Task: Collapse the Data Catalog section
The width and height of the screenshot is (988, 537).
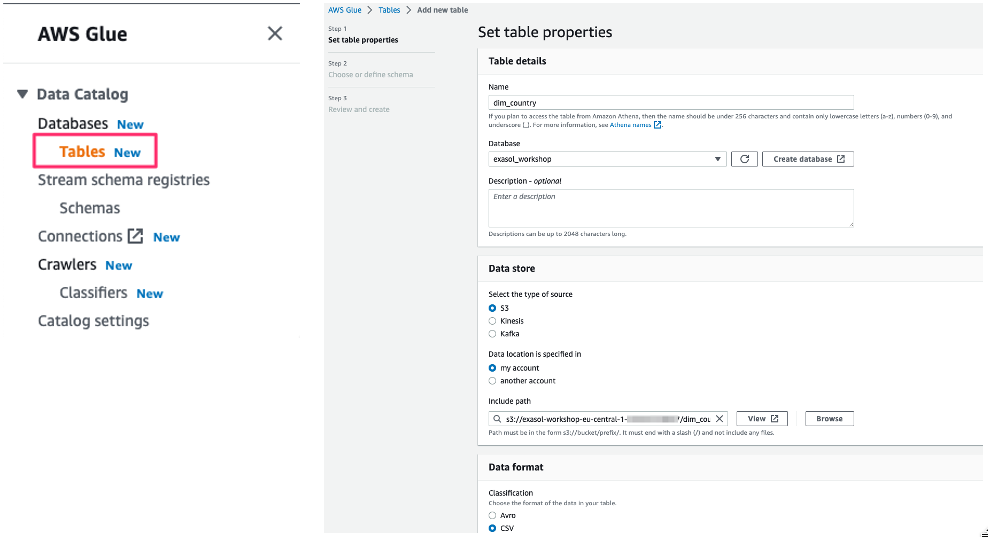Action: [22, 95]
